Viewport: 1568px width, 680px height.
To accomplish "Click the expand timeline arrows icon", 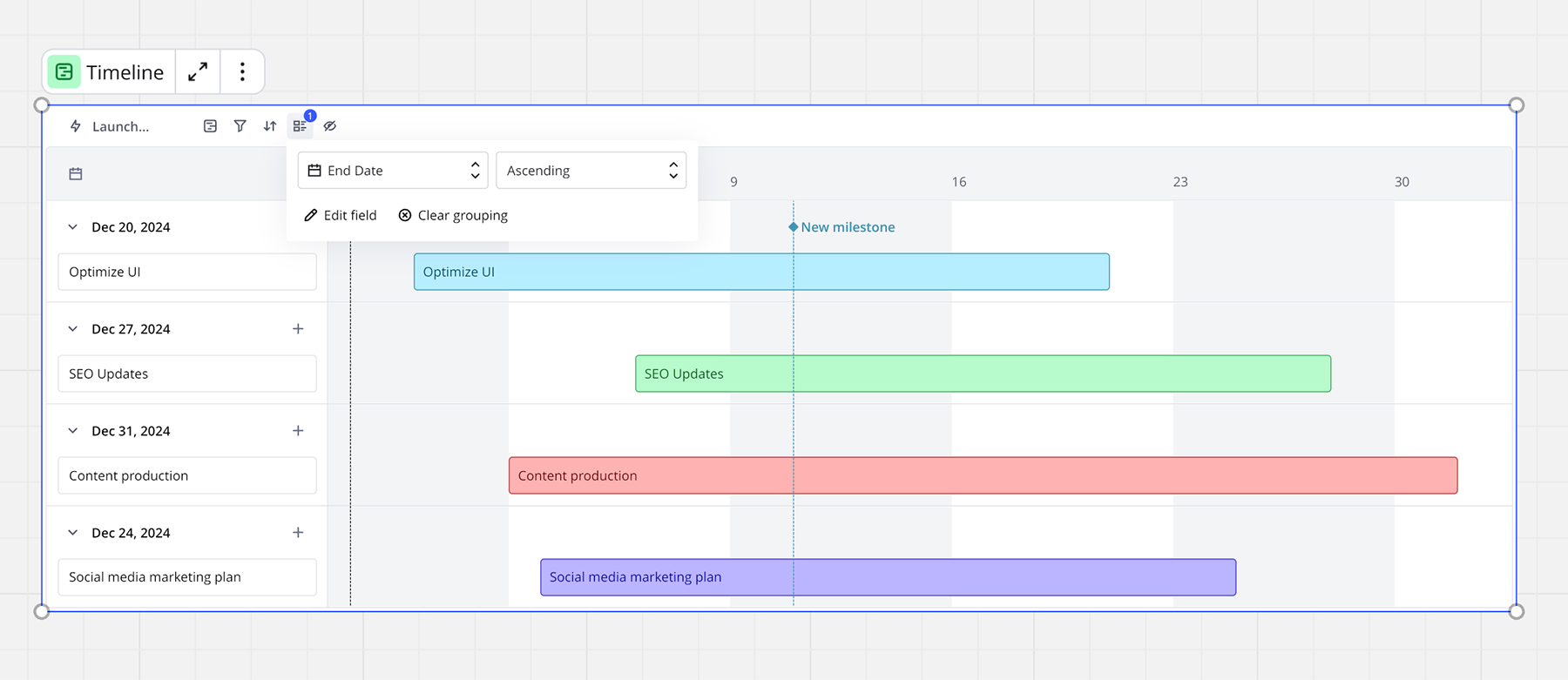I will click(x=198, y=72).
